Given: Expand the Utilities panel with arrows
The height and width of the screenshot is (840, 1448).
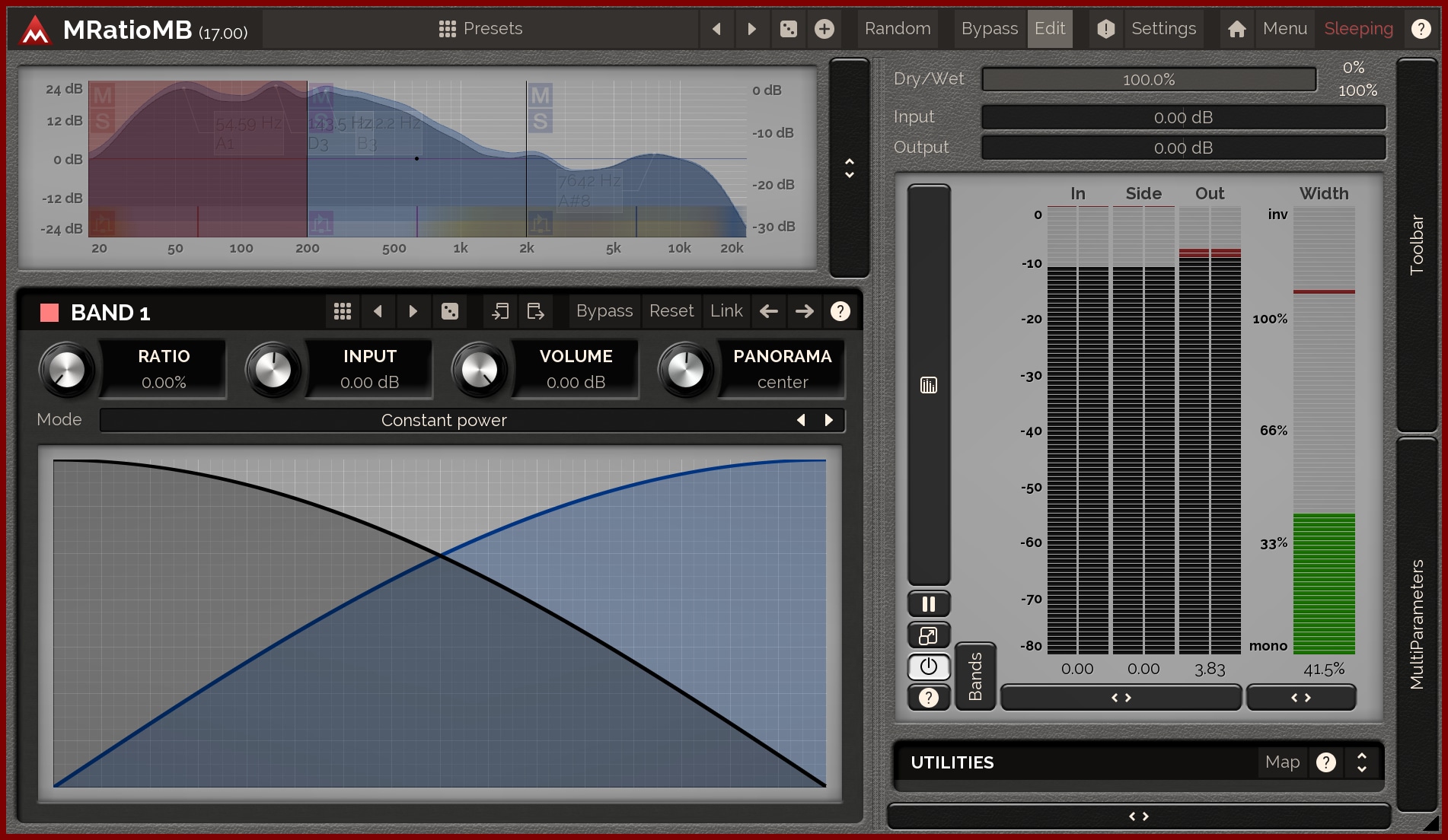Looking at the screenshot, I should 1362,762.
